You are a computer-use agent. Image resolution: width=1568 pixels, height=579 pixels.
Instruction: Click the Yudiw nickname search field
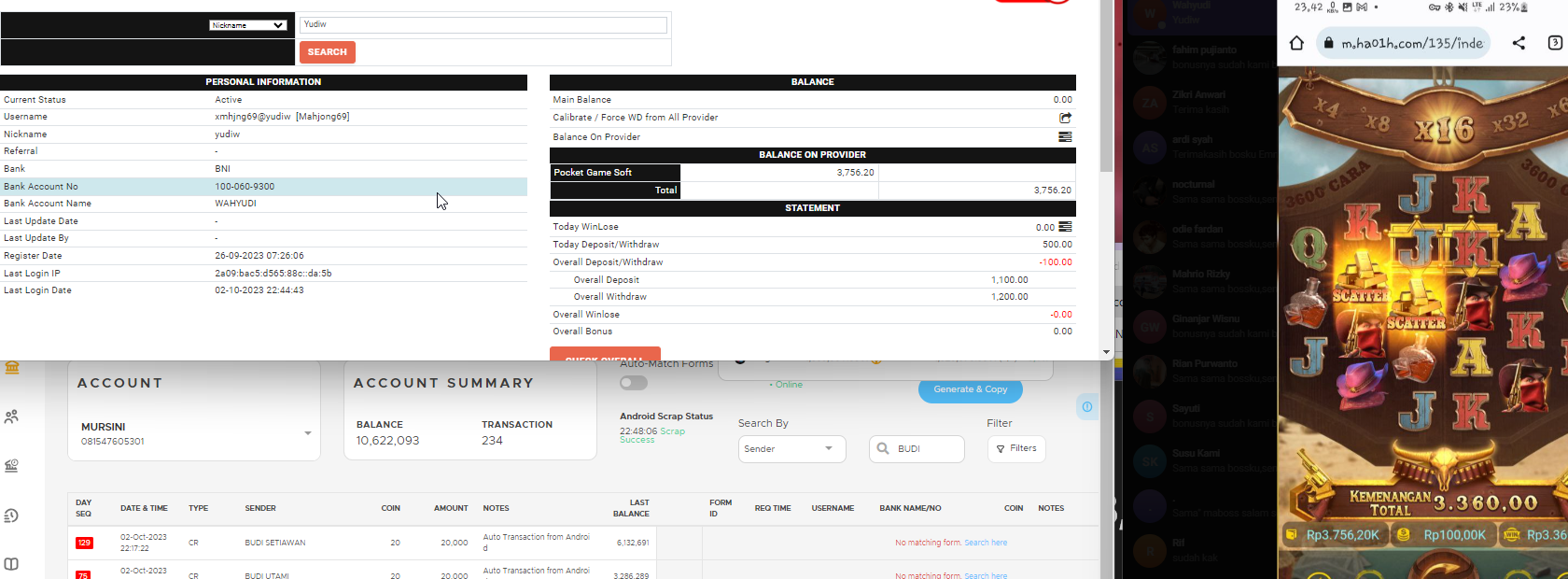[x=483, y=25]
